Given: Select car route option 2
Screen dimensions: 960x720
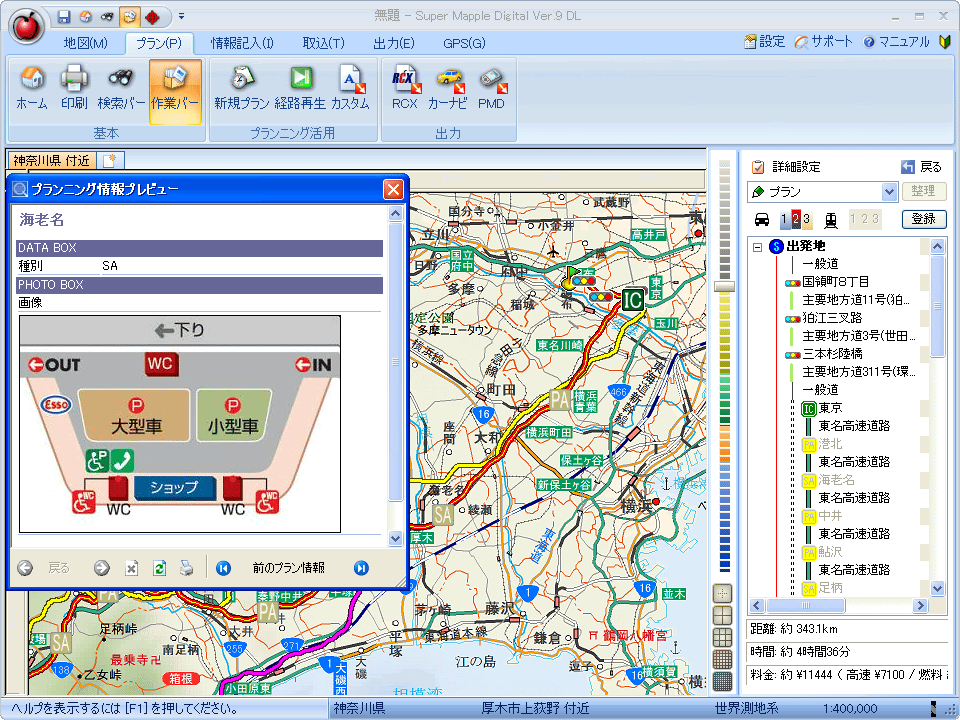Looking at the screenshot, I should pyautogui.click(x=795, y=219).
